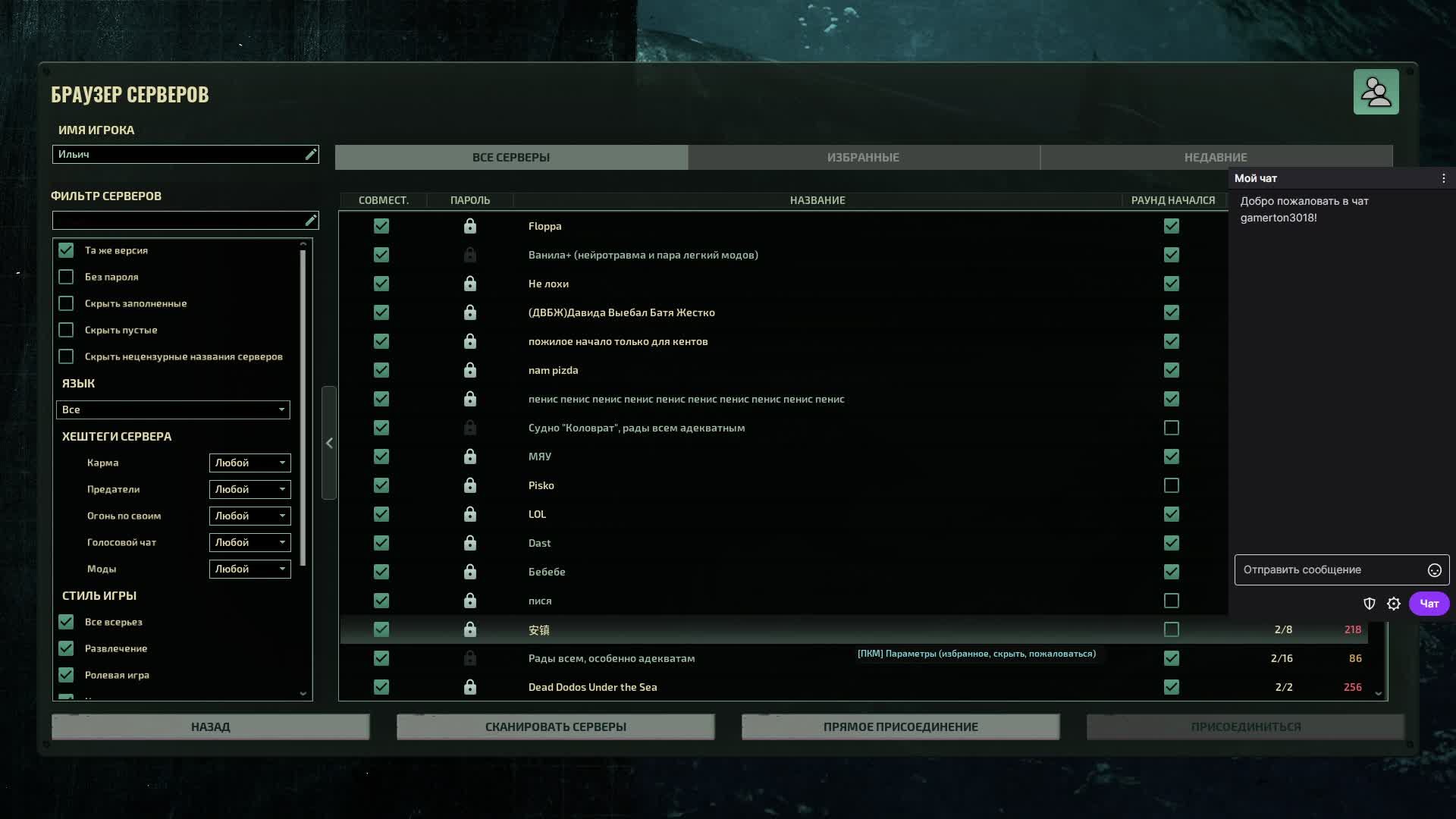
Task: Click compatibility check icon on Floppa row
Action: [x=381, y=226]
